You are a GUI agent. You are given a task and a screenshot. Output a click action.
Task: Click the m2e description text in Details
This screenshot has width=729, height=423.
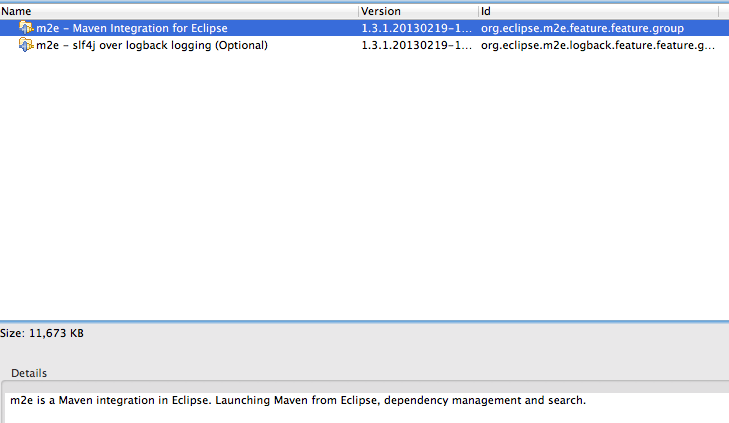click(x=298, y=400)
